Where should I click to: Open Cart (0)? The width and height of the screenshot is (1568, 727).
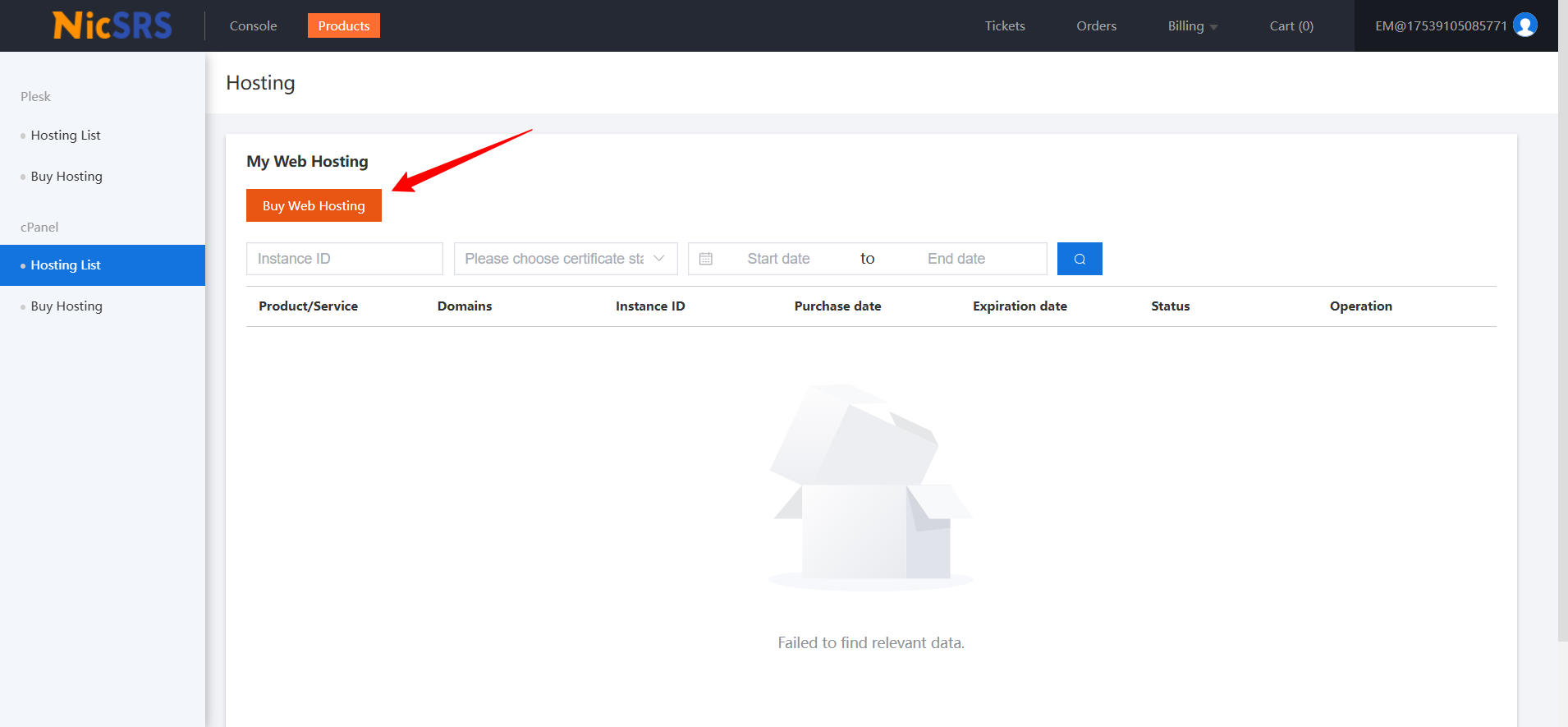pyautogui.click(x=1291, y=26)
